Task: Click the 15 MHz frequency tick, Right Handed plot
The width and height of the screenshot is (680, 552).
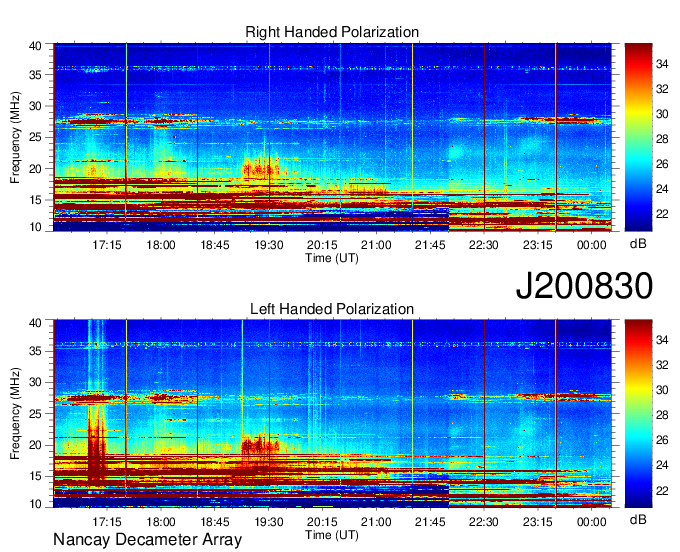Action: 36,200
